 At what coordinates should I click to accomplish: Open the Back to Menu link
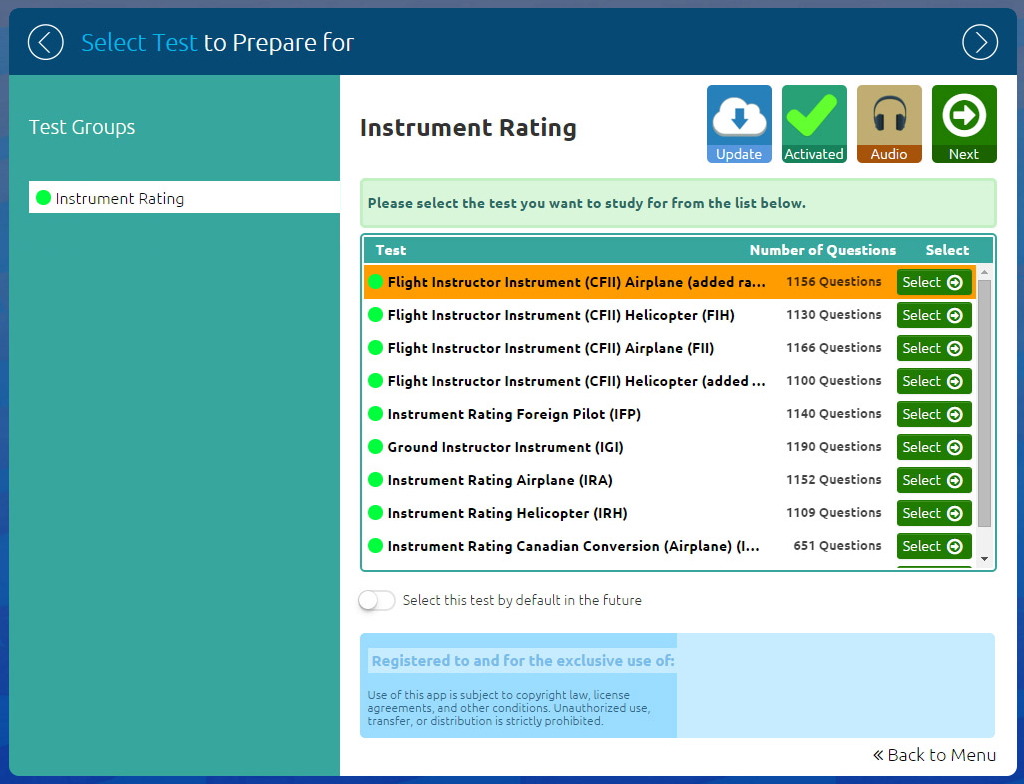click(x=934, y=755)
